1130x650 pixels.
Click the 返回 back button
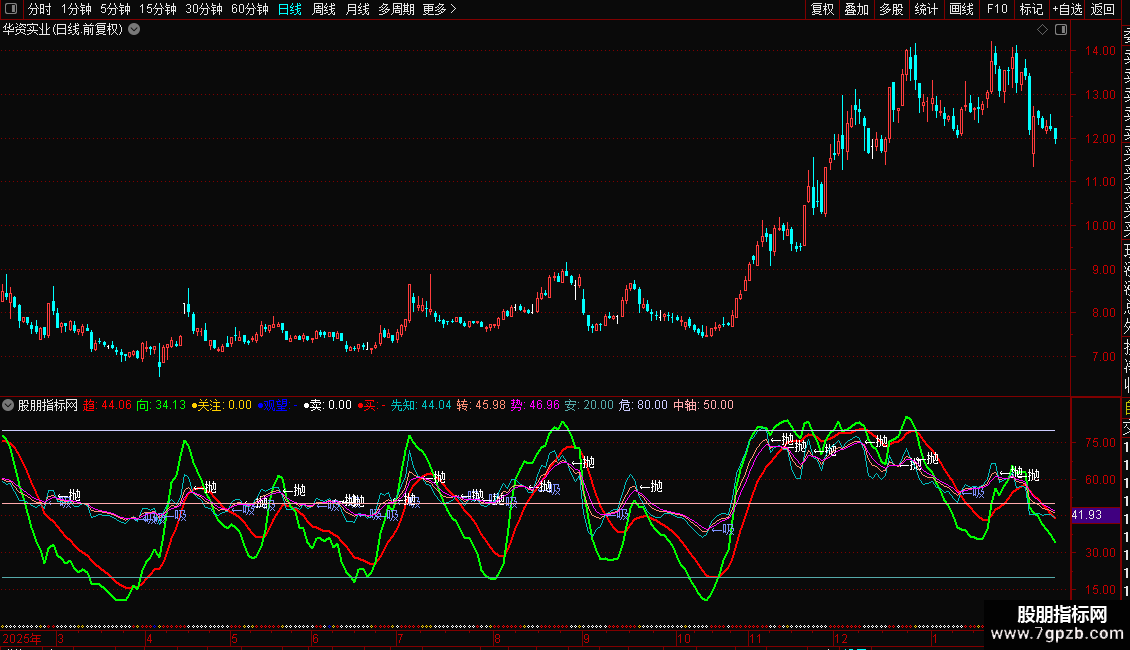(x=1103, y=9)
